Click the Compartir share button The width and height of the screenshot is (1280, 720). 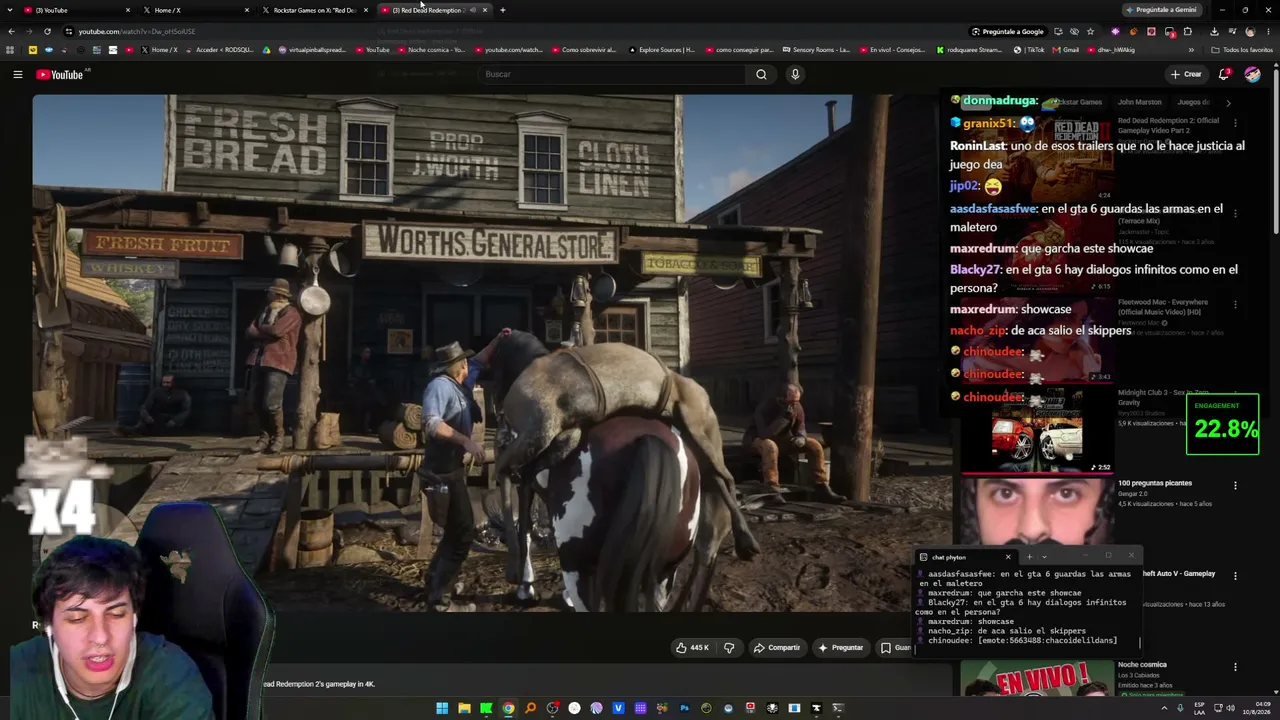click(776, 647)
